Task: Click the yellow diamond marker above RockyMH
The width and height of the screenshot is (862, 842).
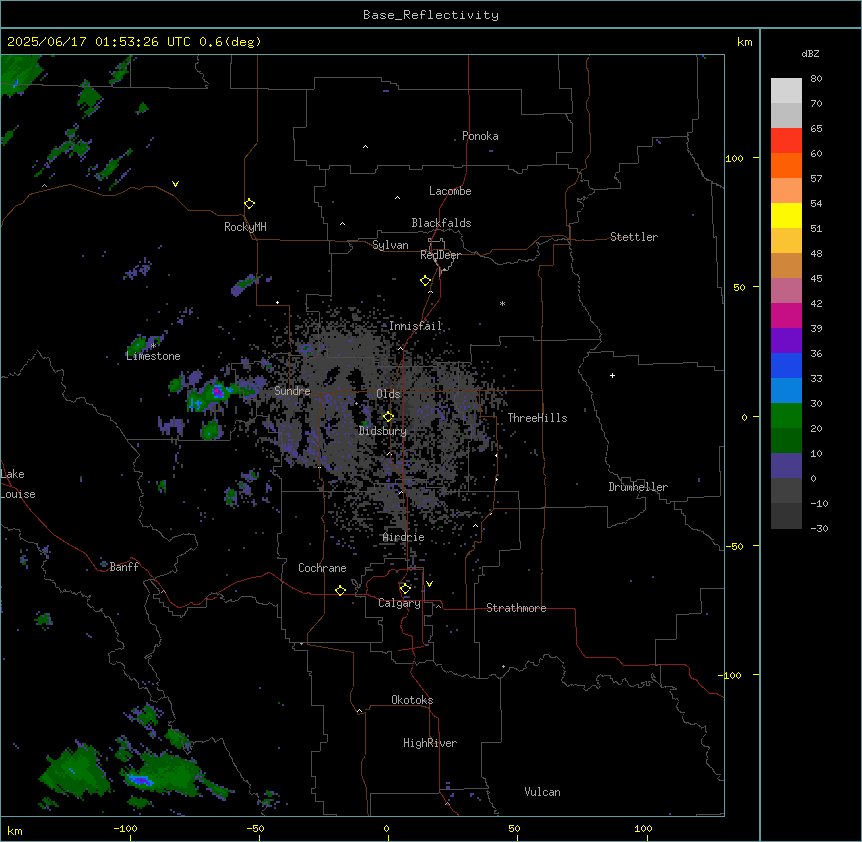Action: pos(249,204)
